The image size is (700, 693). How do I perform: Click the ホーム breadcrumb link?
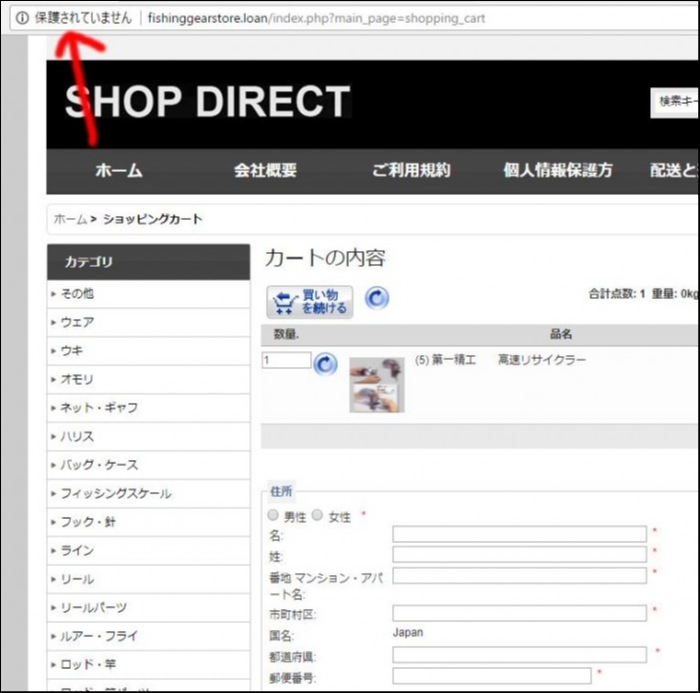[70, 219]
